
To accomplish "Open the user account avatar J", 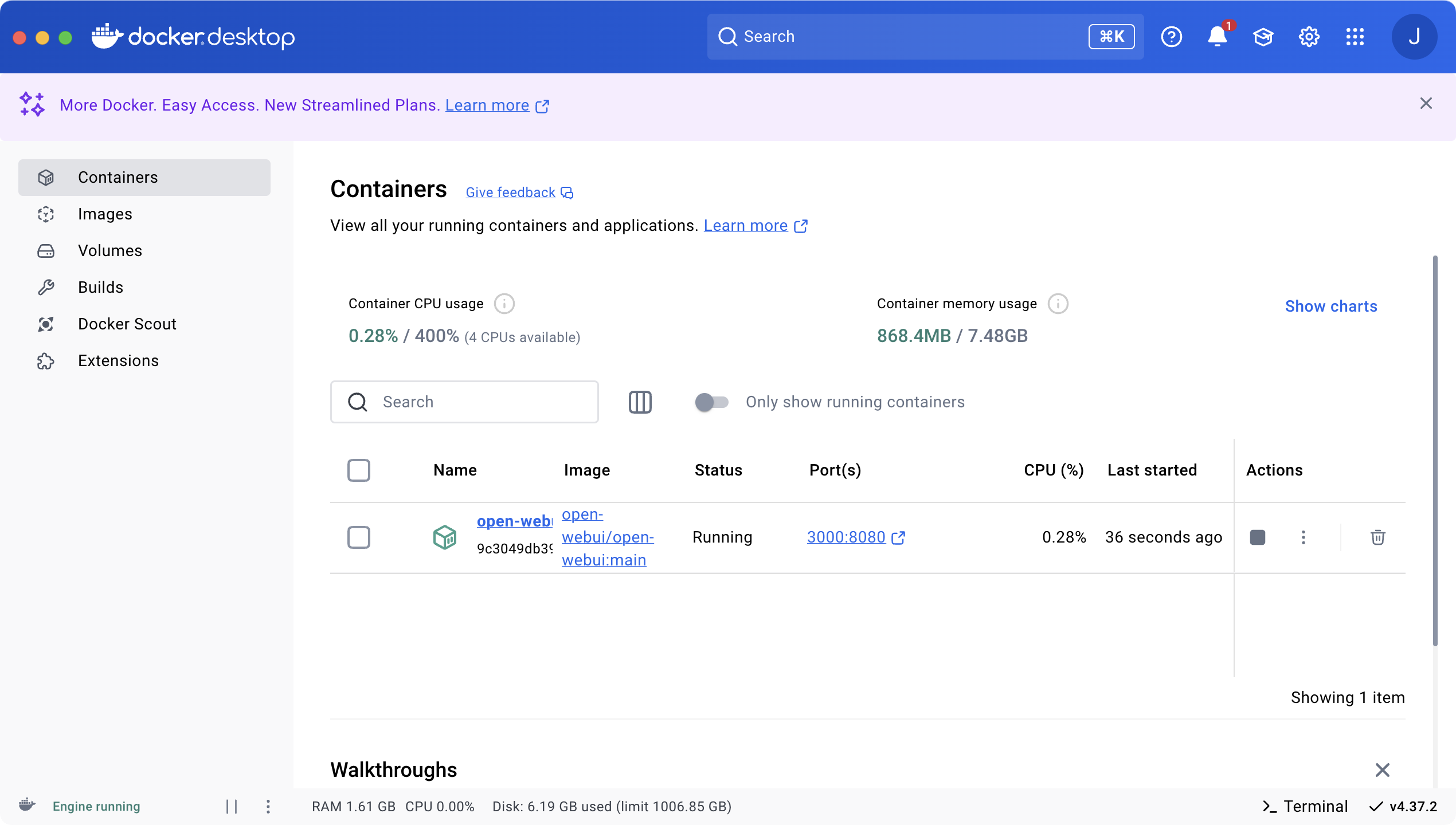I will pos(1414,37).
